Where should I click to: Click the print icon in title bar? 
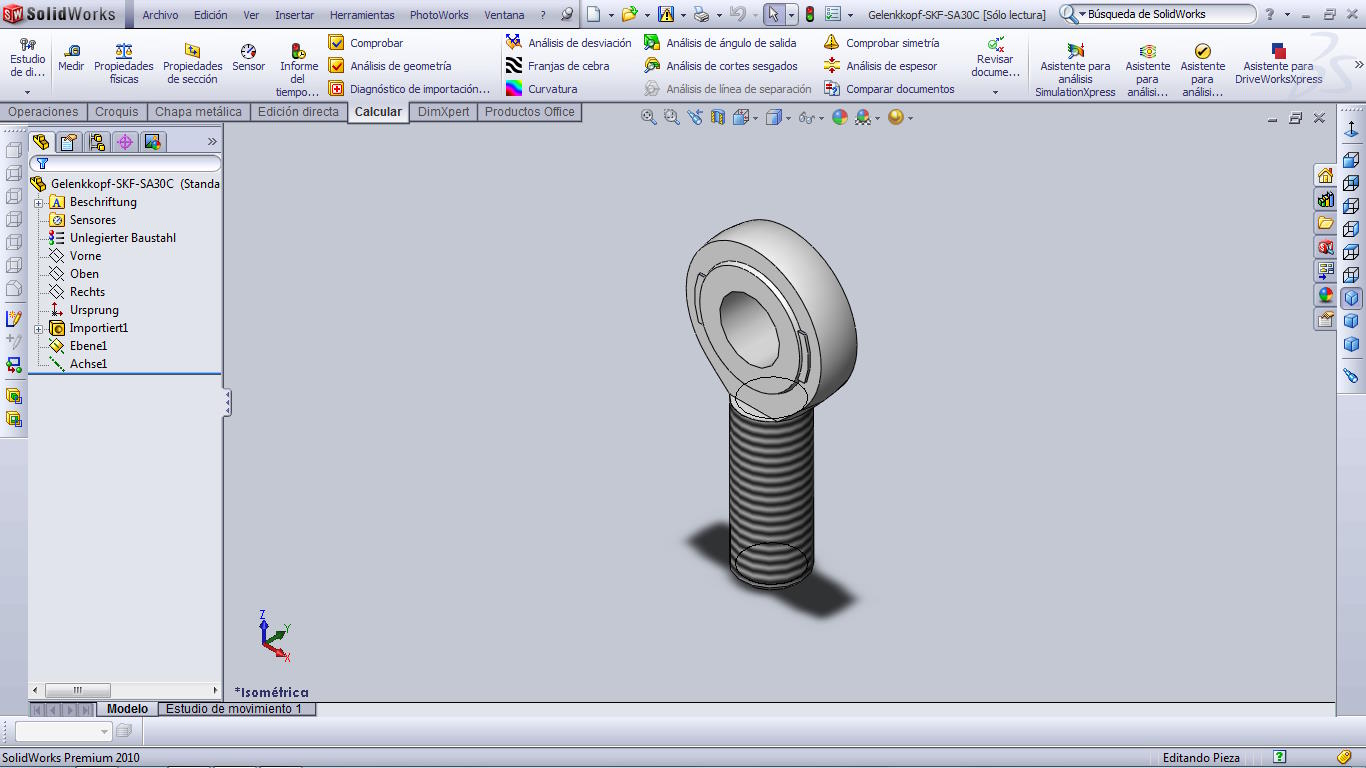point(701,14)
